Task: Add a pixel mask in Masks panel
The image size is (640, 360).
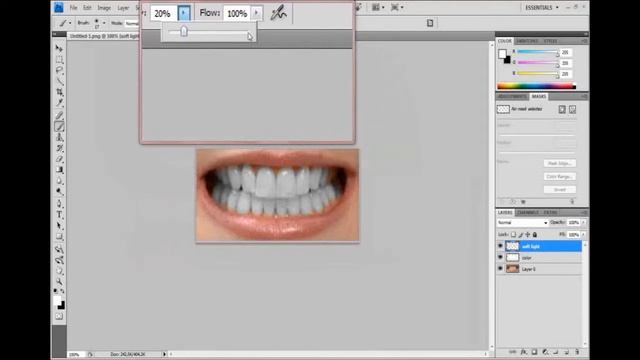Action: coord(562,109)
